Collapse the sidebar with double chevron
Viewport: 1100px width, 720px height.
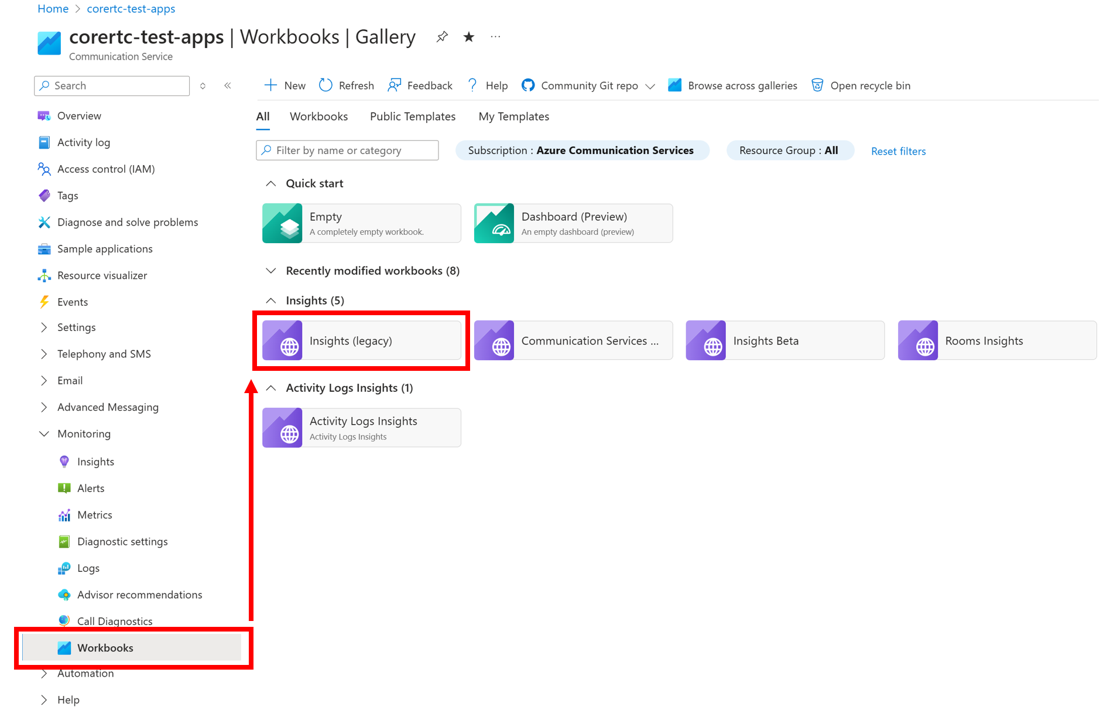point(227,86)
